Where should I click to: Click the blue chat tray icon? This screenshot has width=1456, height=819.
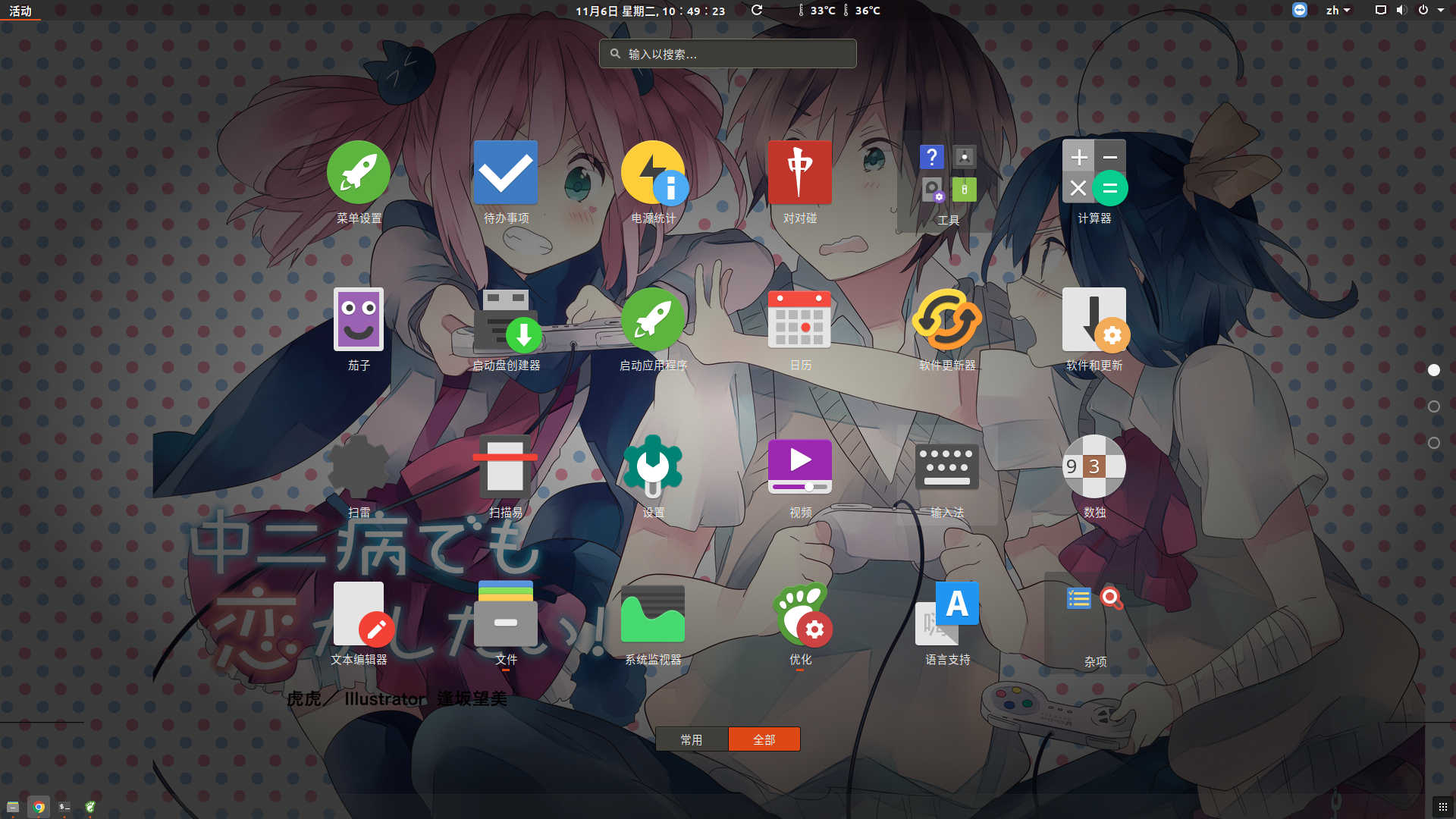1300,10
